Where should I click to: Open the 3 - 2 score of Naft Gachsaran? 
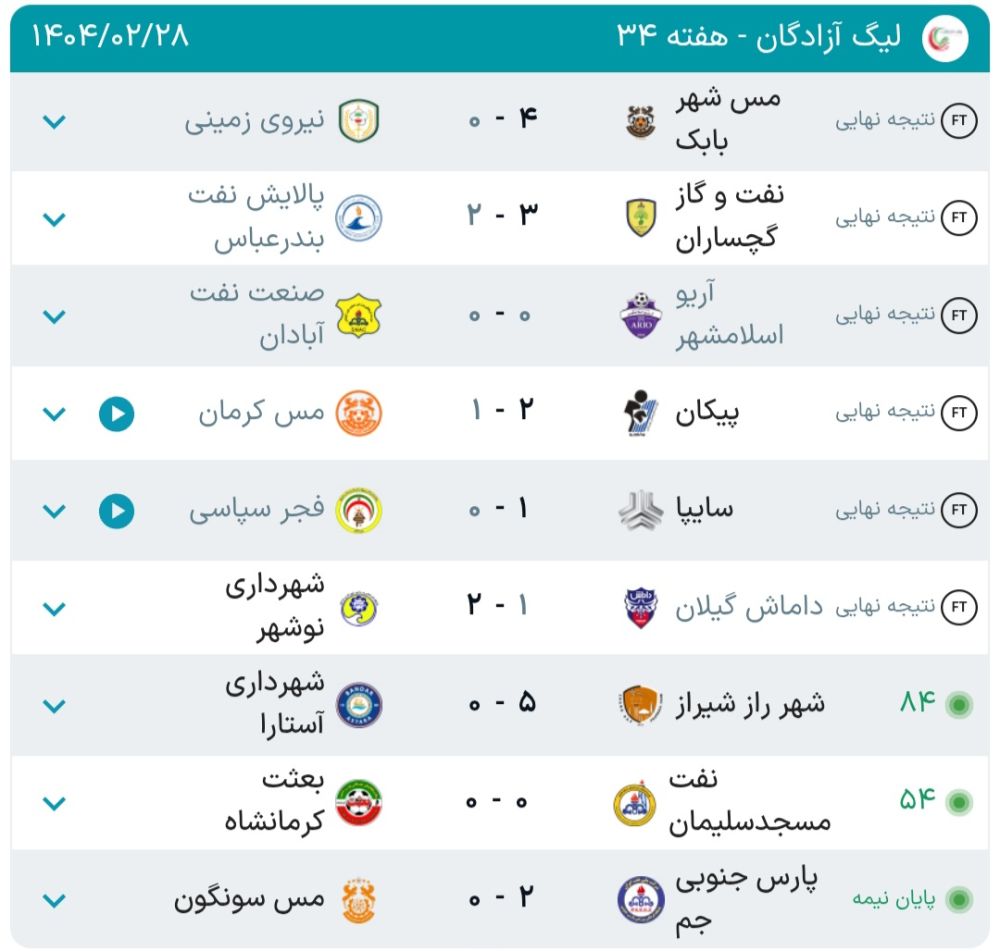(503, 215)
